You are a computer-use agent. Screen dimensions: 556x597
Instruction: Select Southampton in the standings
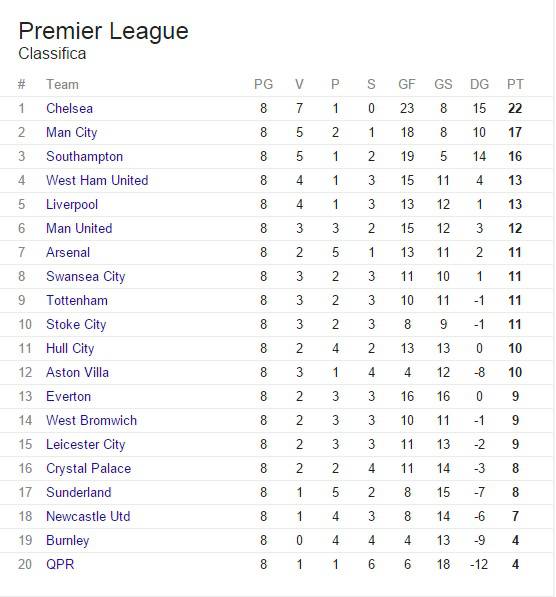tap(85, 157)
